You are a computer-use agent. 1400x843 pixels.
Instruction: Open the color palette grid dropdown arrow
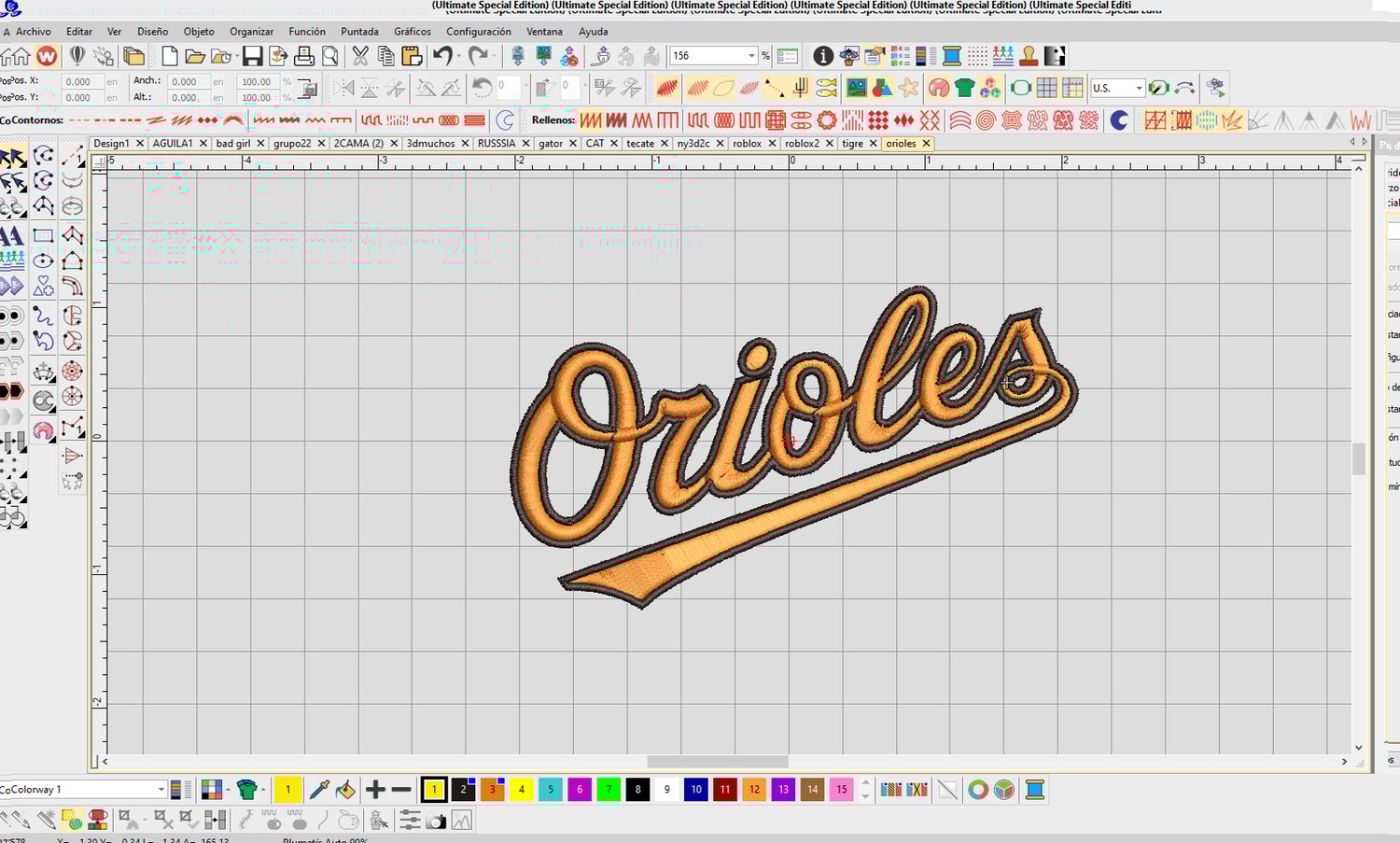pos(227,790)
